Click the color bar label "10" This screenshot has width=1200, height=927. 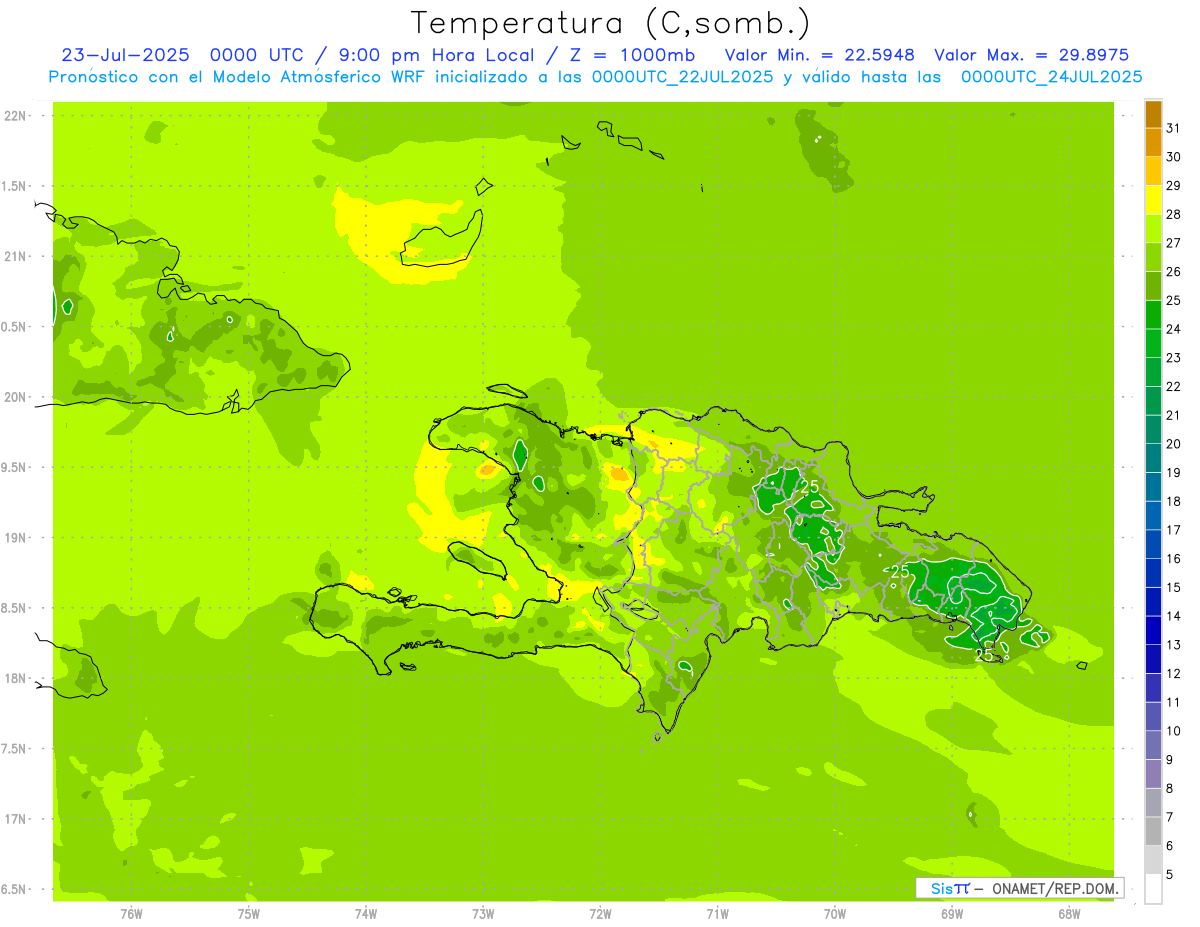click(1174, 730)
